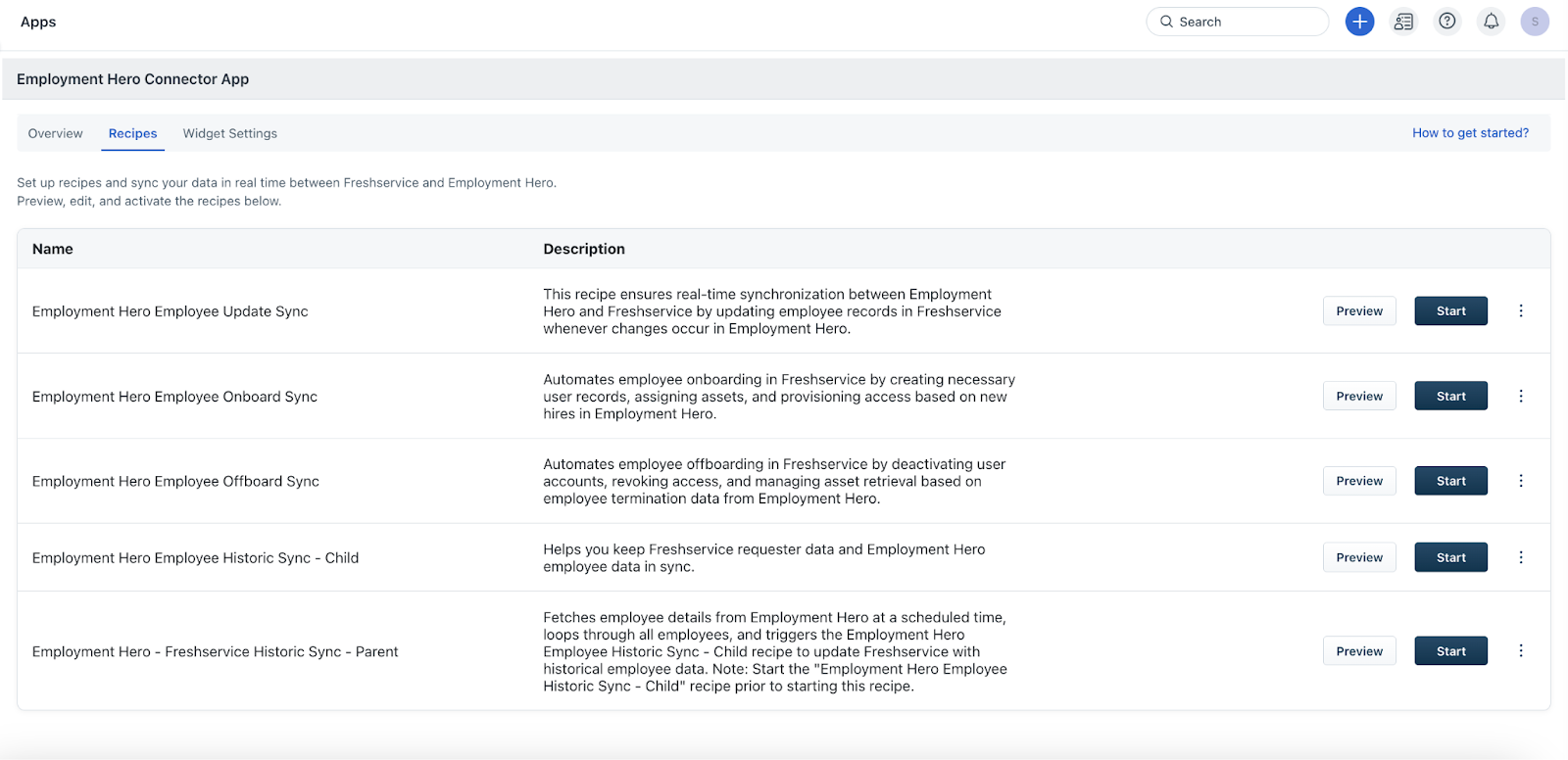
Task: Click the magnifier icon in search box
Action: [1166, 22]
